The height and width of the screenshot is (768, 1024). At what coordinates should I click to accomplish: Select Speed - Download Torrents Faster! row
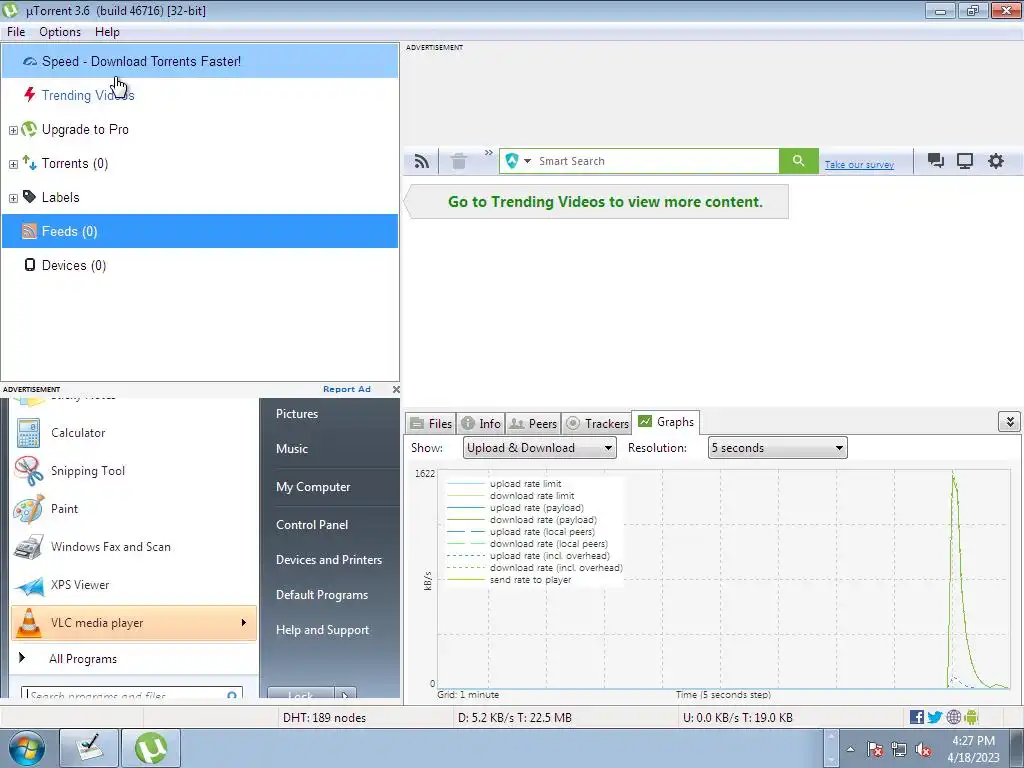[200, 61]
